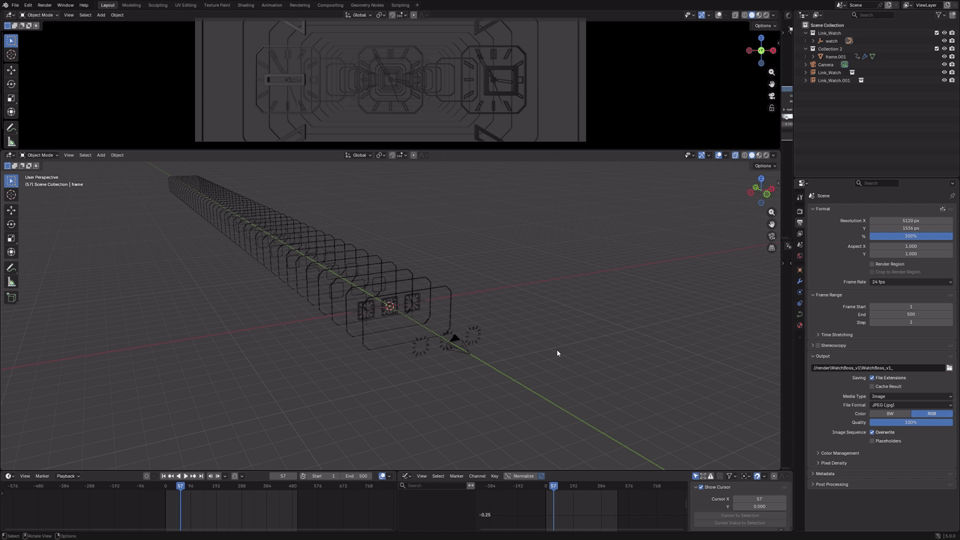Open the File Format JPEG dropdown
Screen dimensions: 960x540
click(911, 405)
